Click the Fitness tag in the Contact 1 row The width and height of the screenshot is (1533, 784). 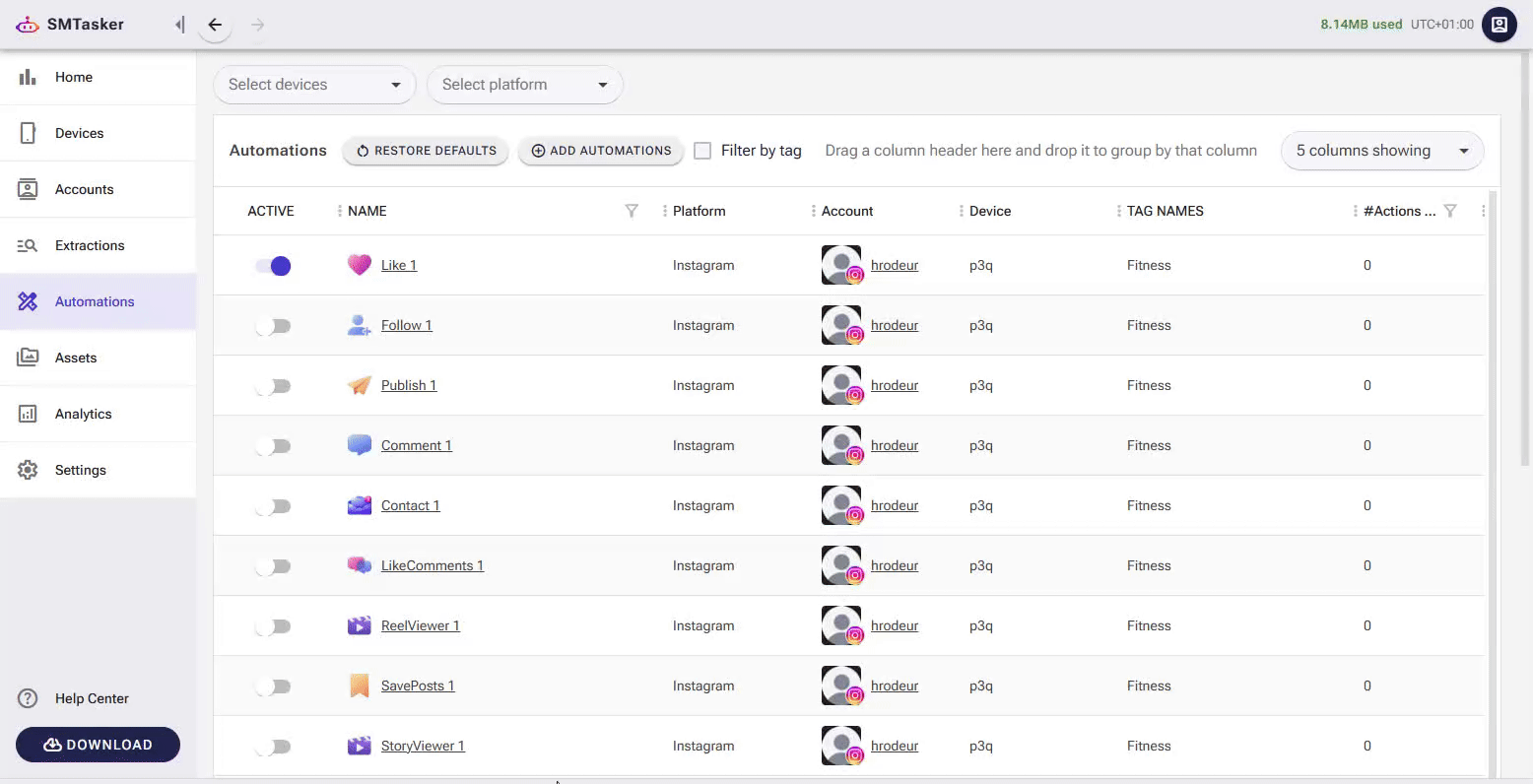[x=1149, y=505]
